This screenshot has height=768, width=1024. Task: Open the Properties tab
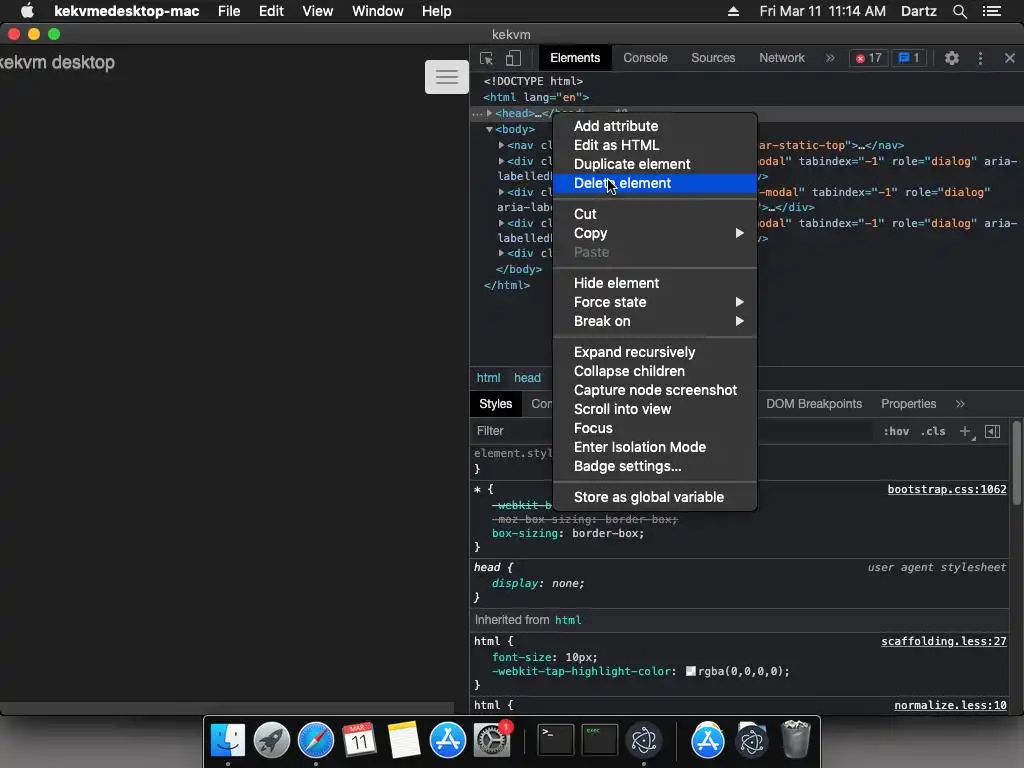click(908, 404)
